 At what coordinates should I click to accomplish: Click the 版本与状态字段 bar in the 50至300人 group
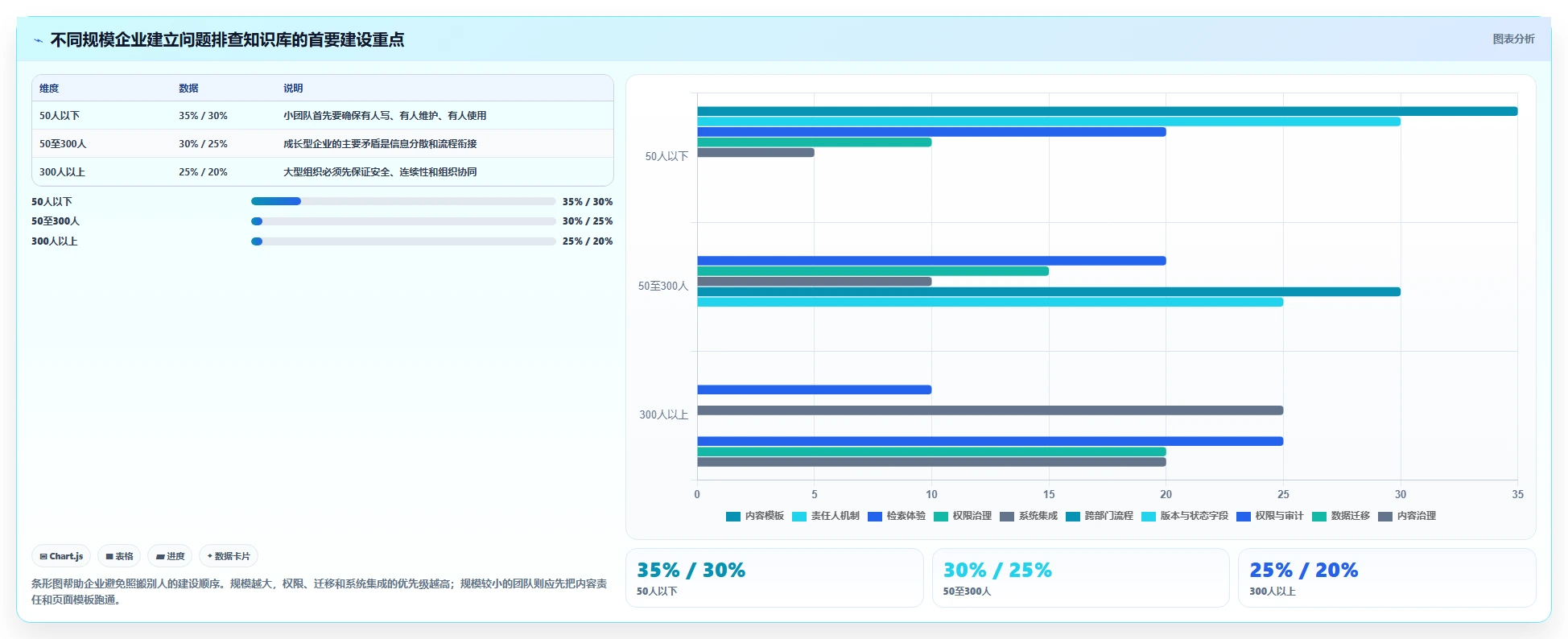pos(990,303)
